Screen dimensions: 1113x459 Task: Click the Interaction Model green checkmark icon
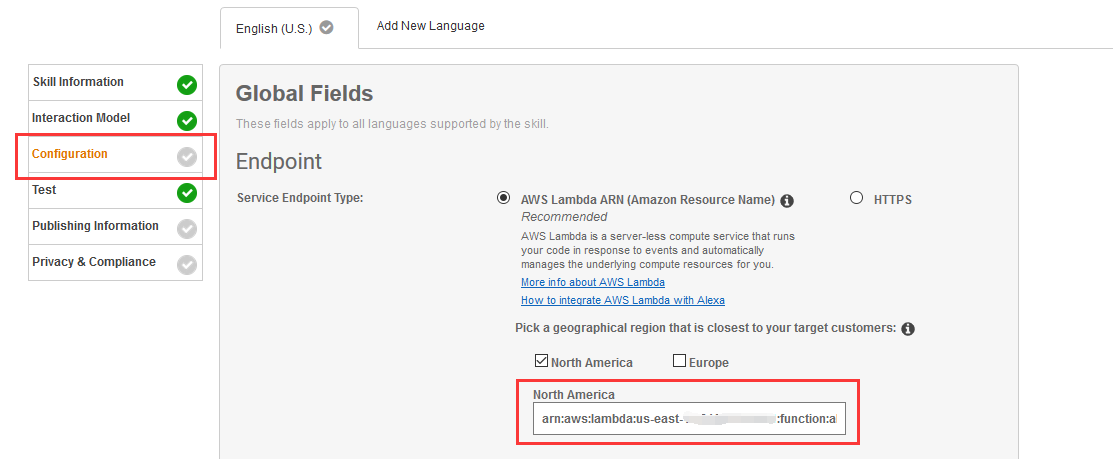pos(187,121)
